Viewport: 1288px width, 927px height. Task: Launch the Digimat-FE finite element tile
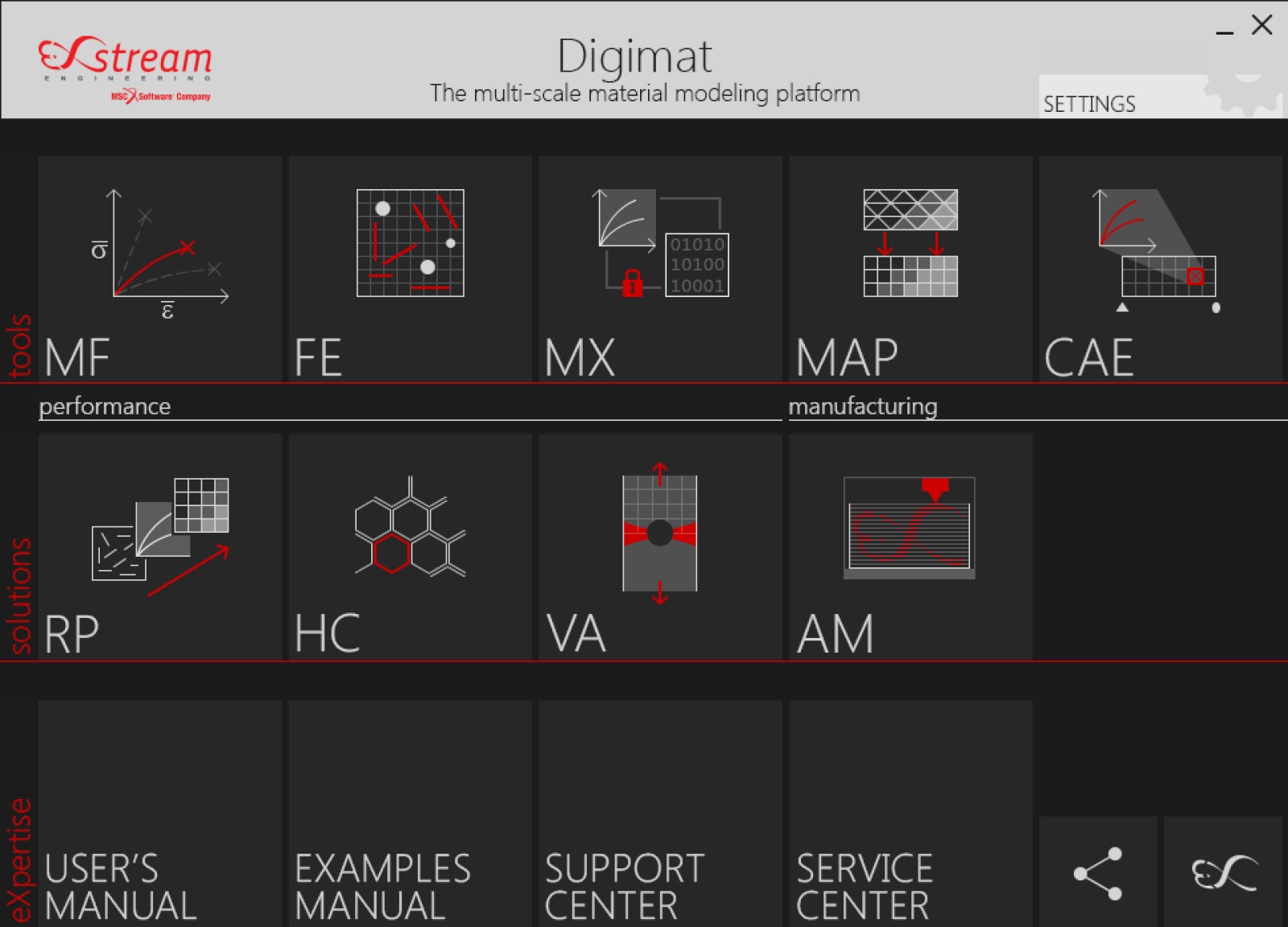411,269
